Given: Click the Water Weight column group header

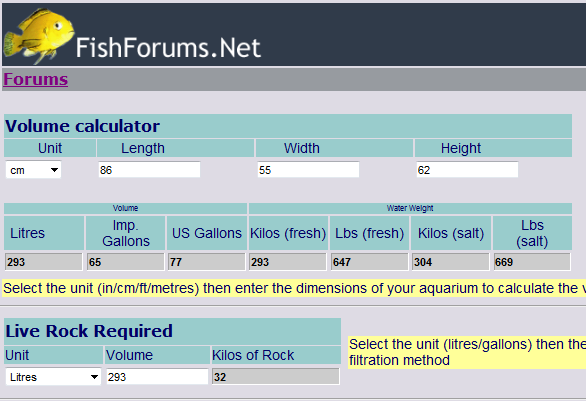Looking at the screenshot, I should point(410,208).
